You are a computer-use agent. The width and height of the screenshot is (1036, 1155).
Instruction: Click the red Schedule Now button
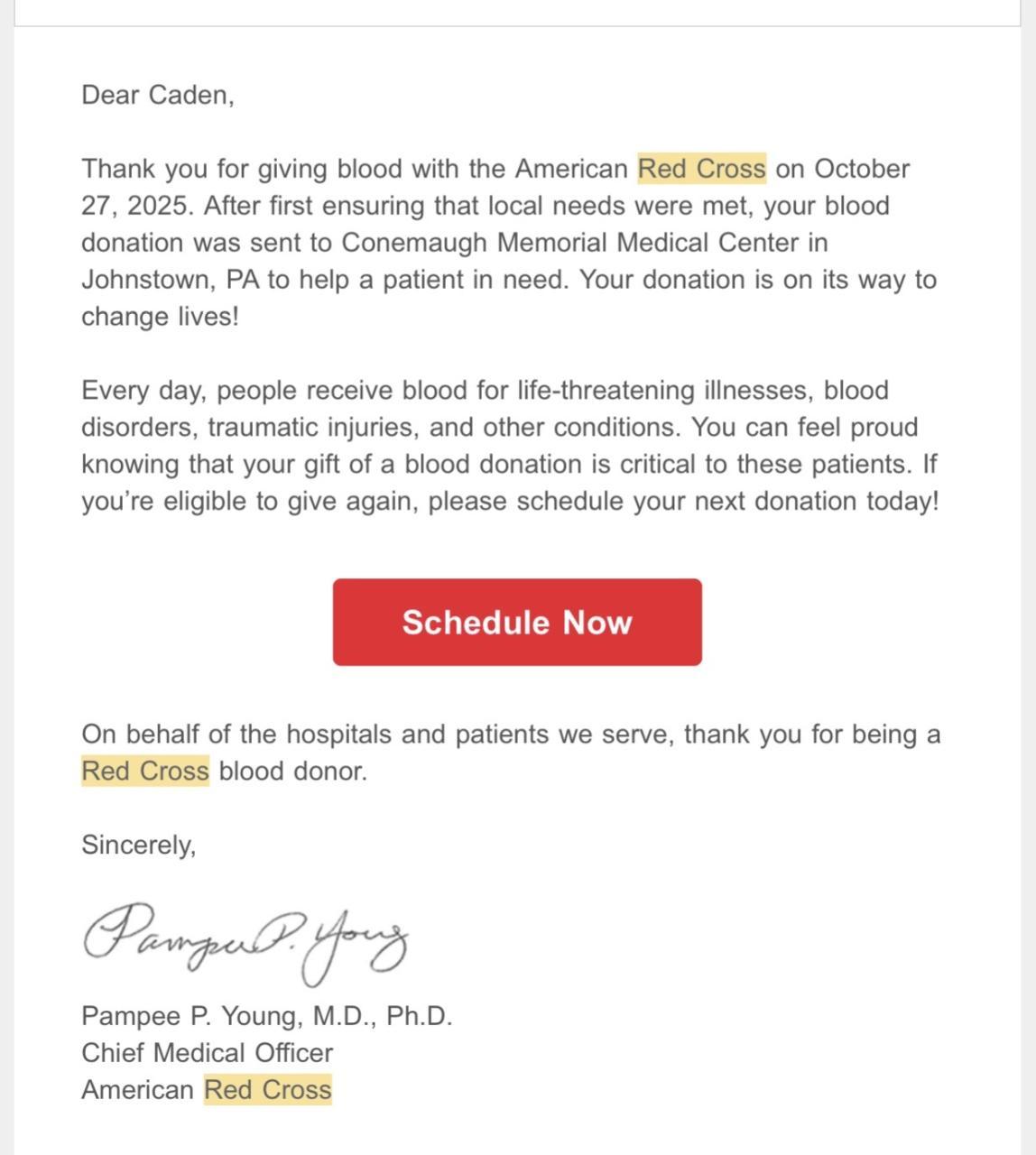[517, 623]
